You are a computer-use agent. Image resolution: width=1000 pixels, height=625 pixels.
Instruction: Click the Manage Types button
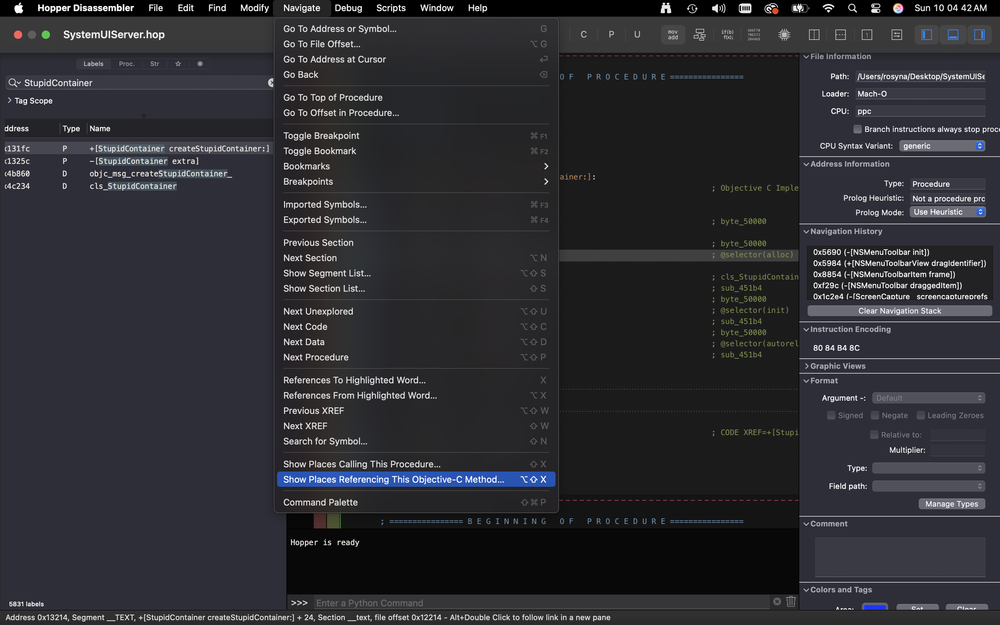952,504
